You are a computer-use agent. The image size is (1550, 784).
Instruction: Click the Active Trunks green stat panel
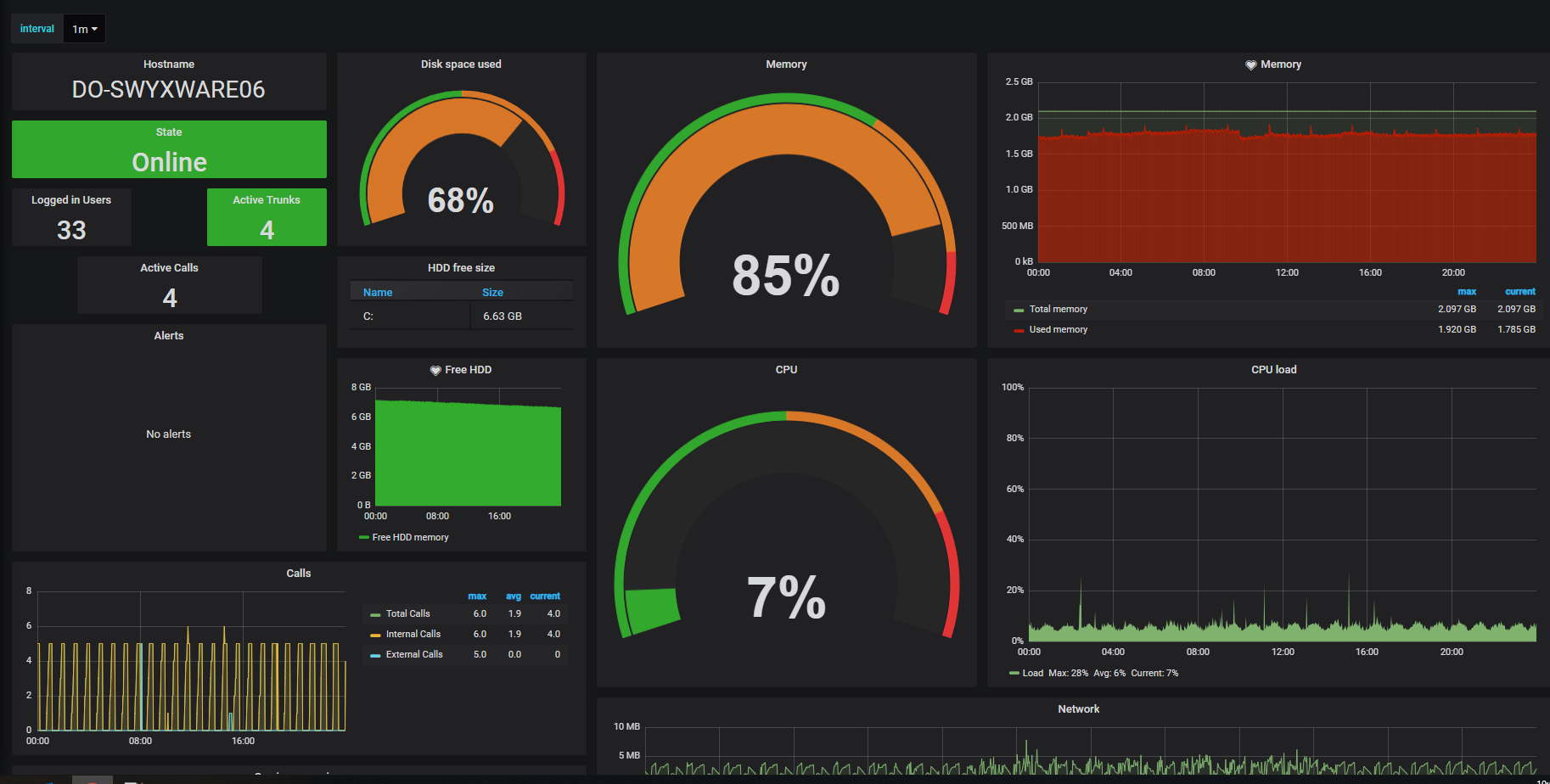(267, 217)
